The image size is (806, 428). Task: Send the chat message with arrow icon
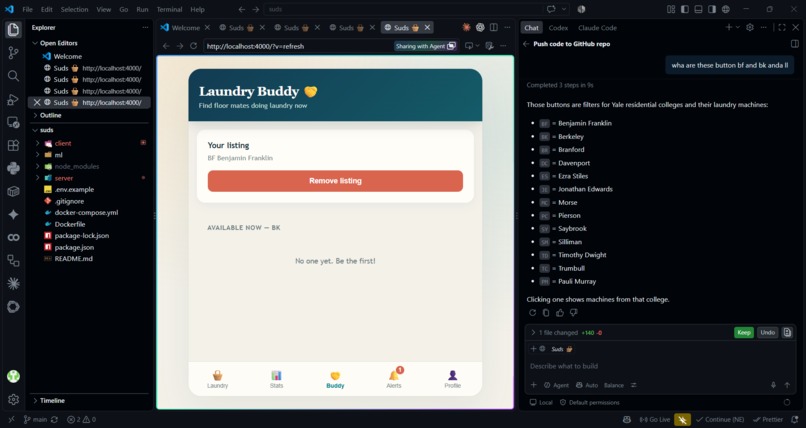787,385
